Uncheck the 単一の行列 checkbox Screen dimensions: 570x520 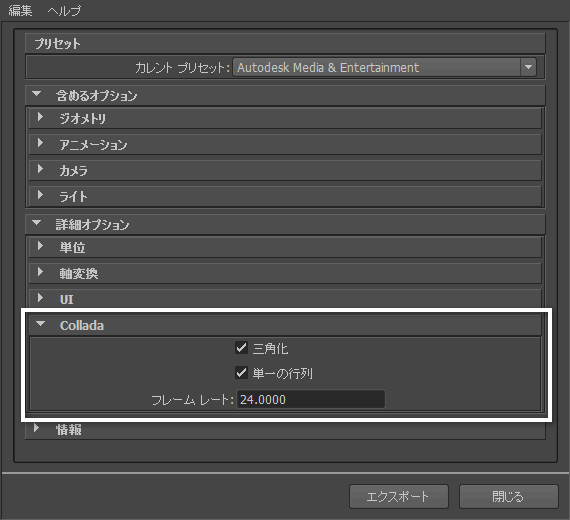click(241, 373)
